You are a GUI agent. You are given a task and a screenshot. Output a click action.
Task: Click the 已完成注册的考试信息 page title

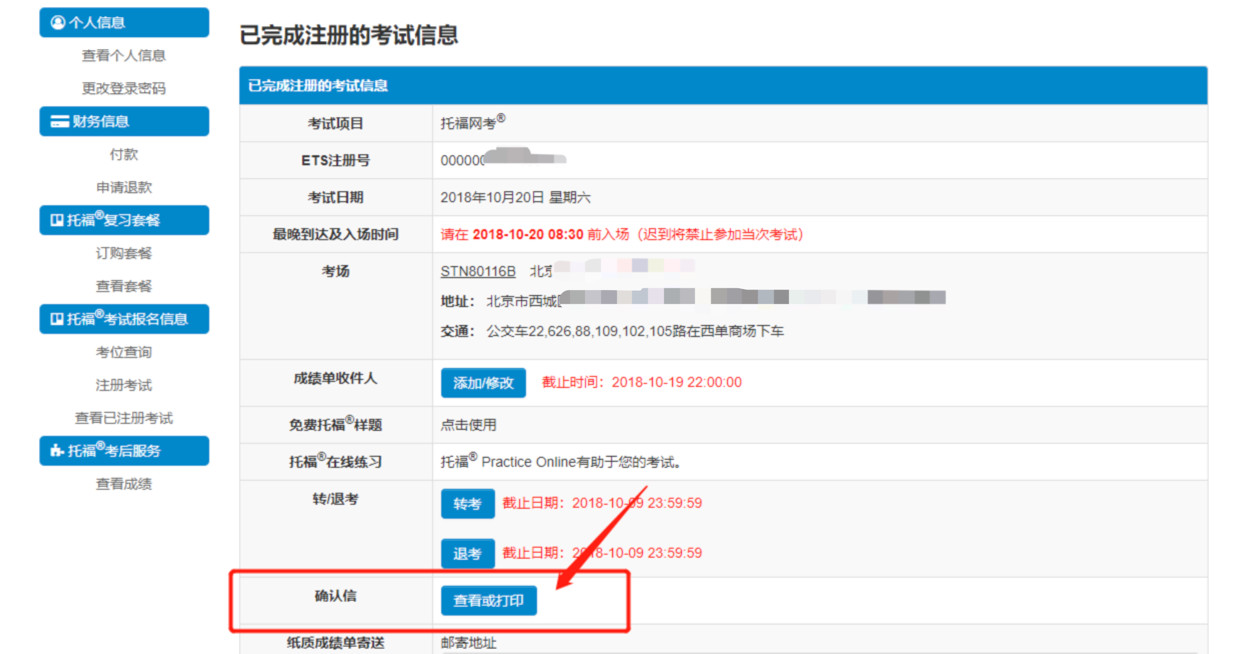[x=349, y=35]
